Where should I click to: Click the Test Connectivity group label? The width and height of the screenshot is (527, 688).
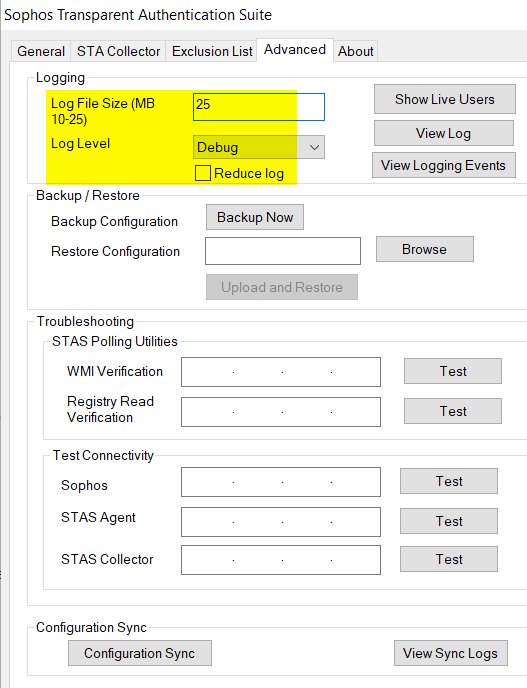[103, 455]
